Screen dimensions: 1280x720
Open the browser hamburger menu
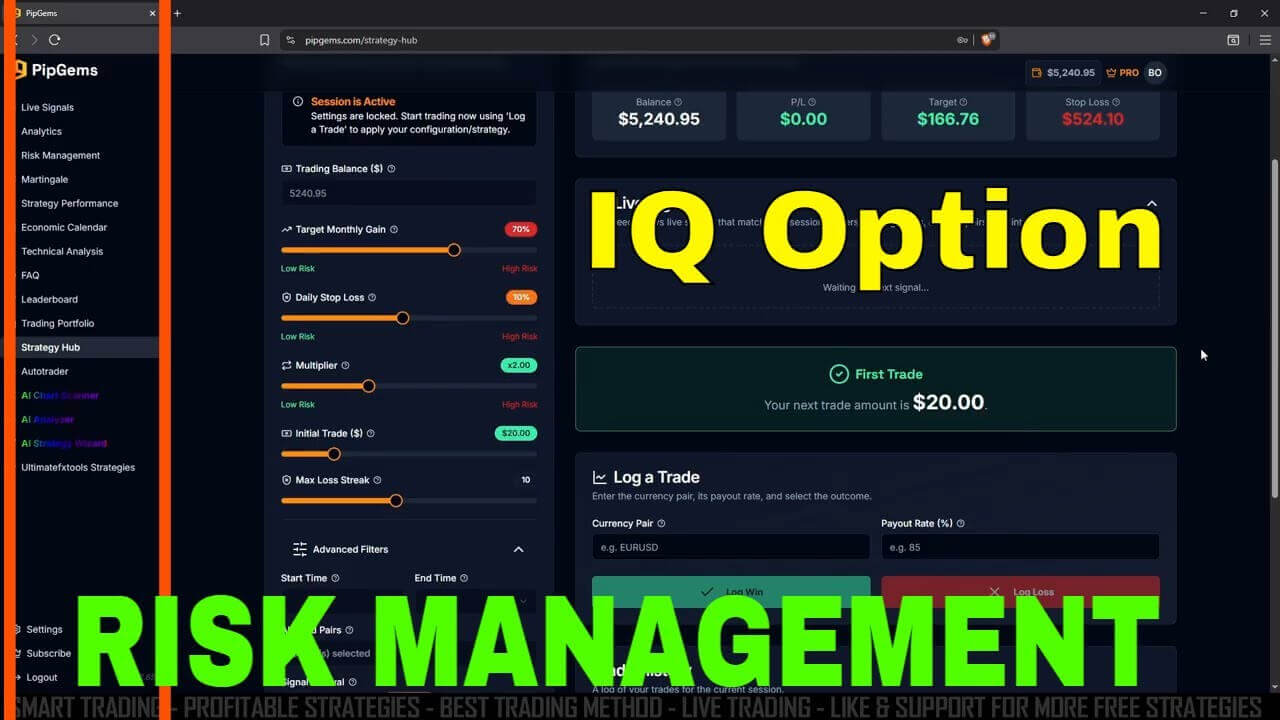pos(1265,40)
